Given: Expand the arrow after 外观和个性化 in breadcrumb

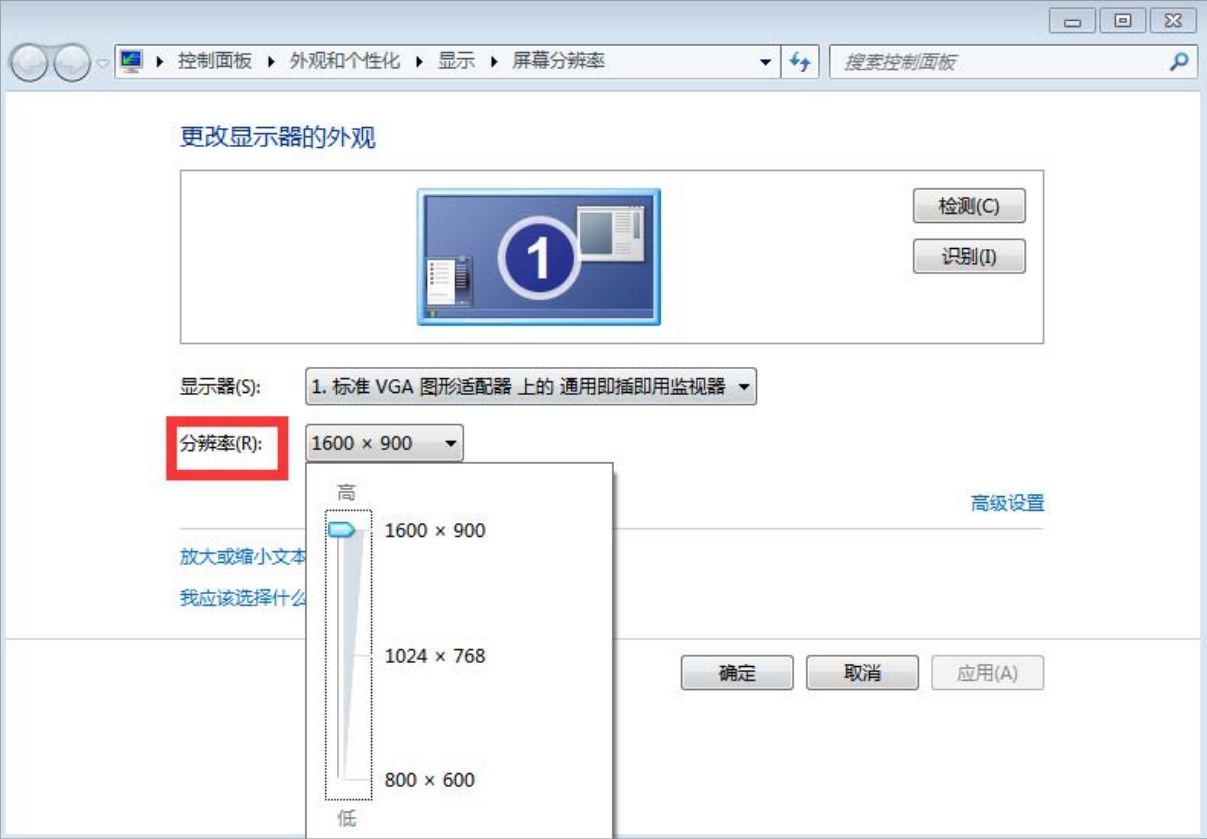Looking at the screenshot, I should coord(418,61).
